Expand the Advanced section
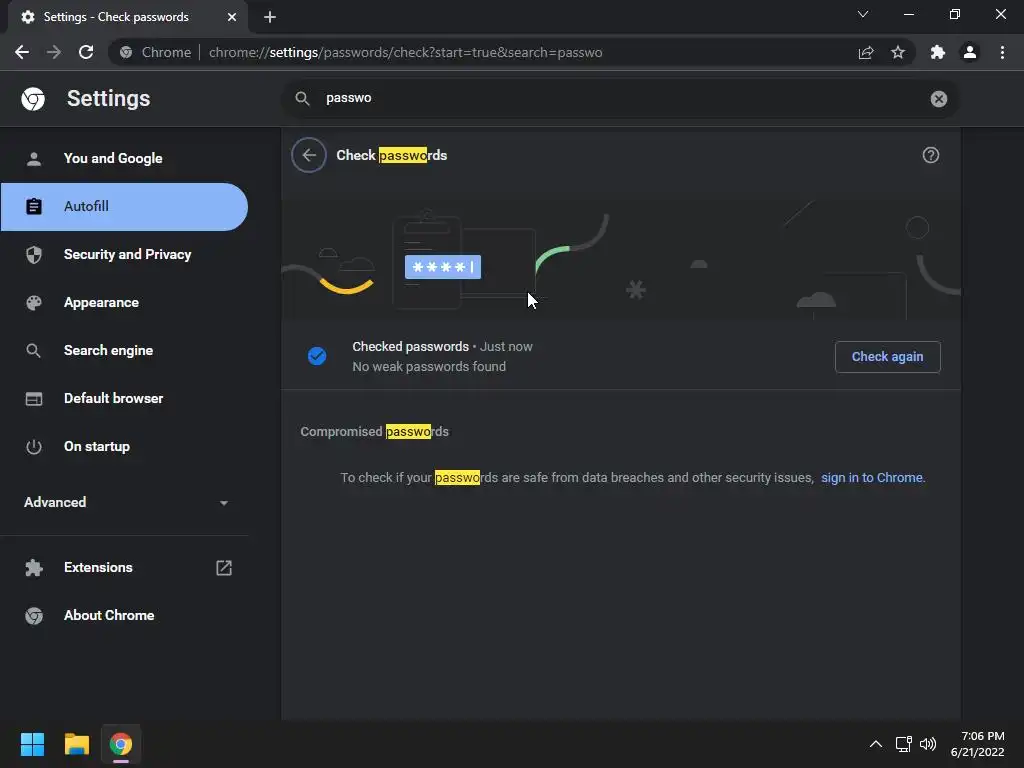Viewport: 1024px width, 768px height. coord(124,502)
